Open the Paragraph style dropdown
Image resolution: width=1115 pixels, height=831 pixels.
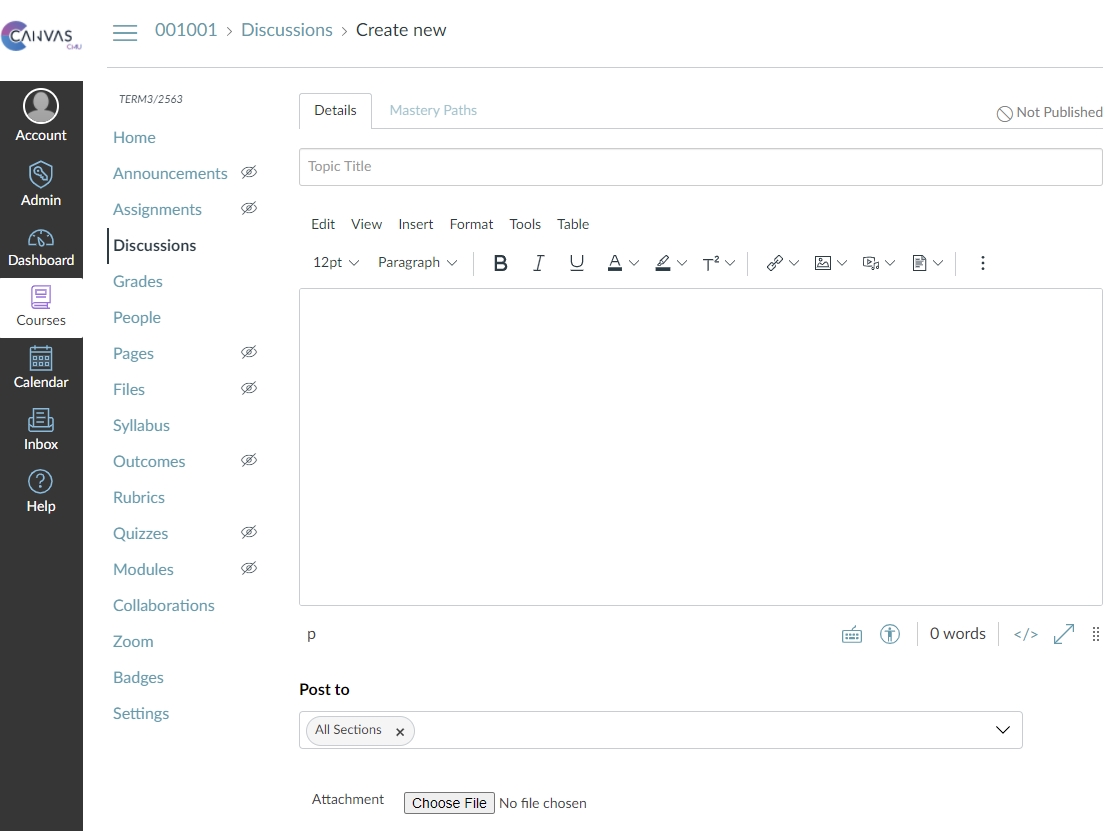417,263
